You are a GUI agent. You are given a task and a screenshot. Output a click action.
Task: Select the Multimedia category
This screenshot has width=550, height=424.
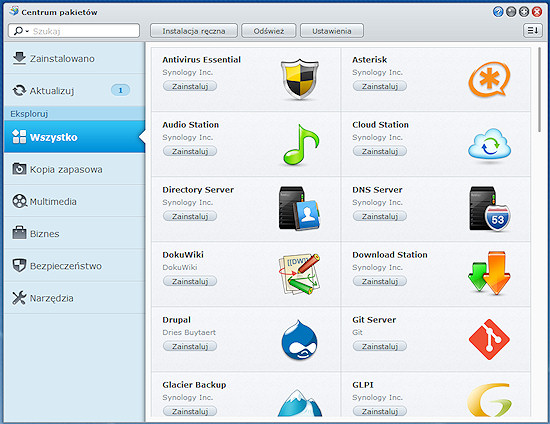(74, 202)
